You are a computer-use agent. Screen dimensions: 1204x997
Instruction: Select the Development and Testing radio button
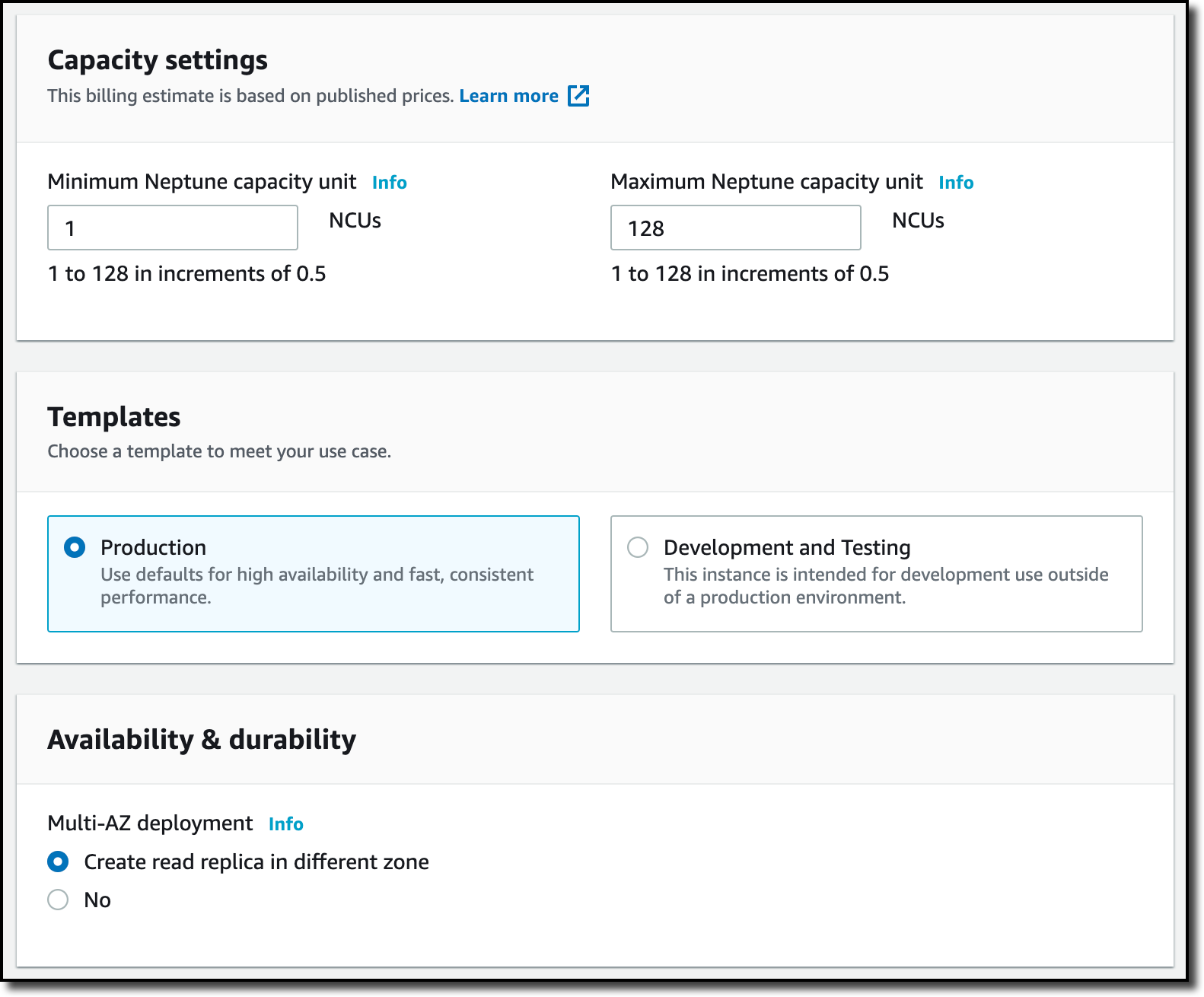click(638, 547)
